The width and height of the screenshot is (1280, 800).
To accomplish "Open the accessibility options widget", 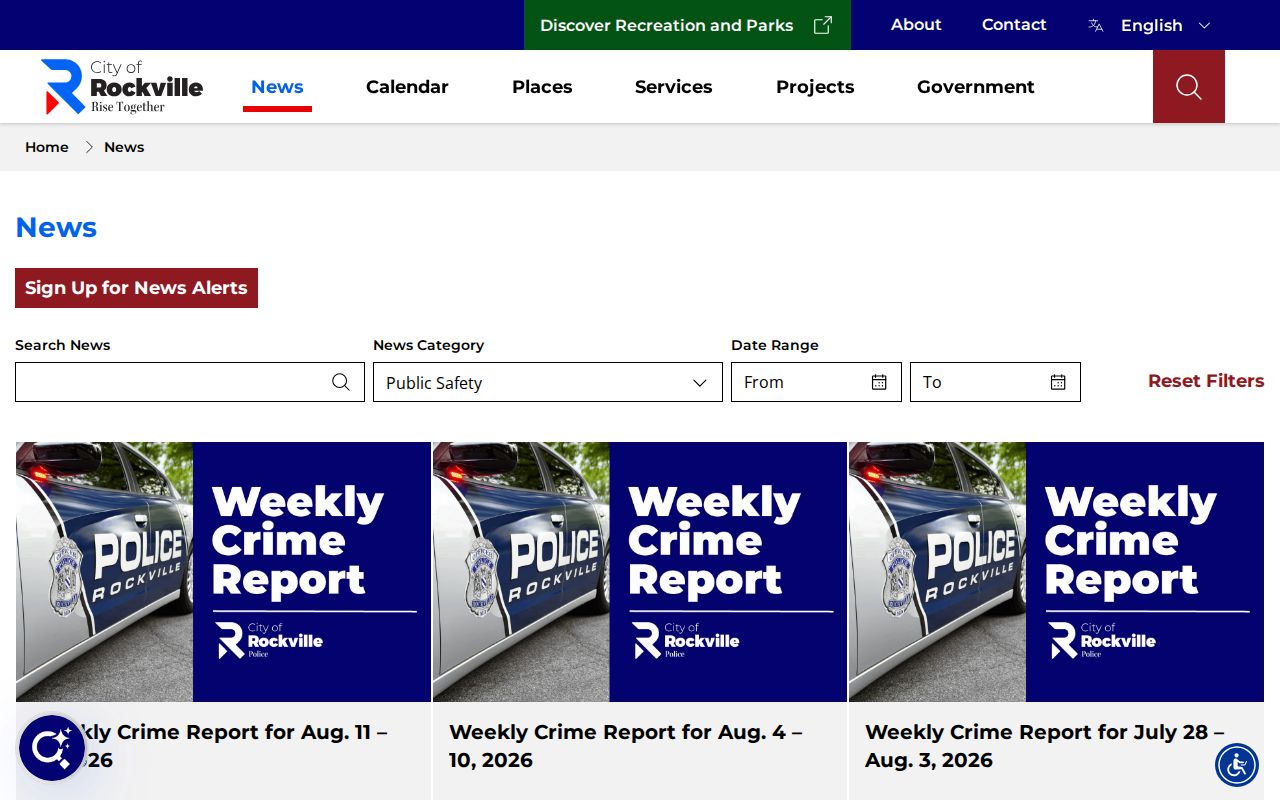I will pyautogui.click(x=1237, y=765).
